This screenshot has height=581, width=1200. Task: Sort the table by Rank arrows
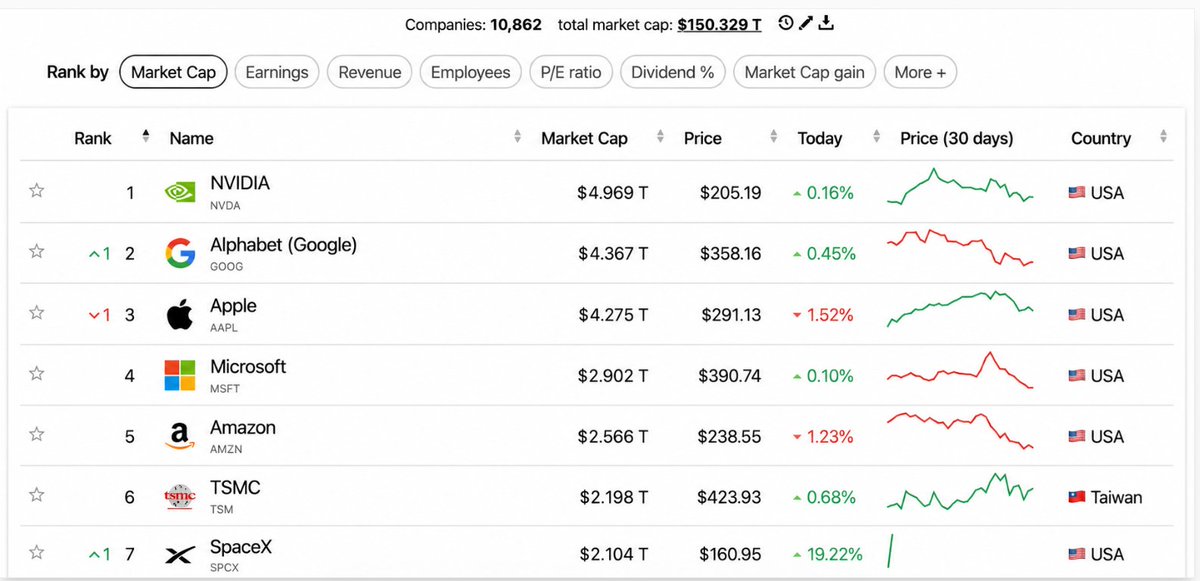(x=145, y=136)
